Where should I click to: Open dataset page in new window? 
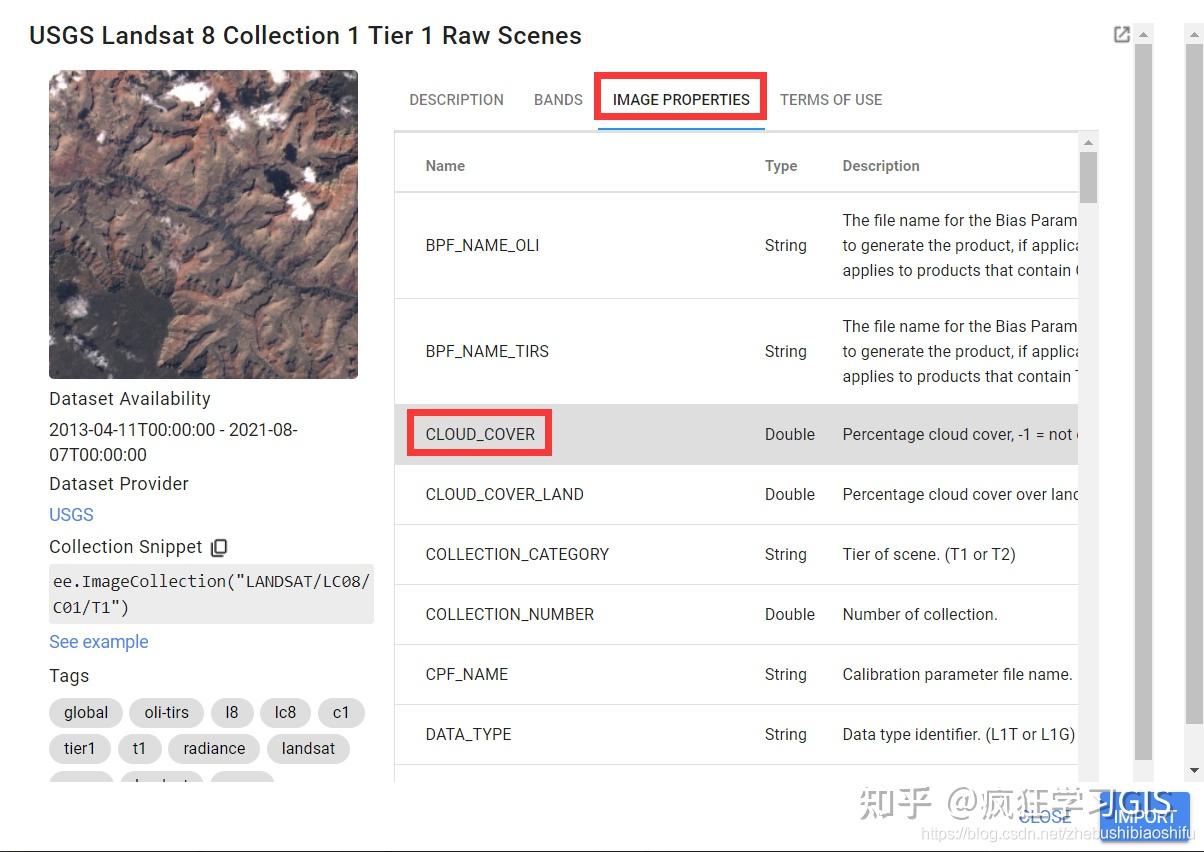coord(1121,33)
